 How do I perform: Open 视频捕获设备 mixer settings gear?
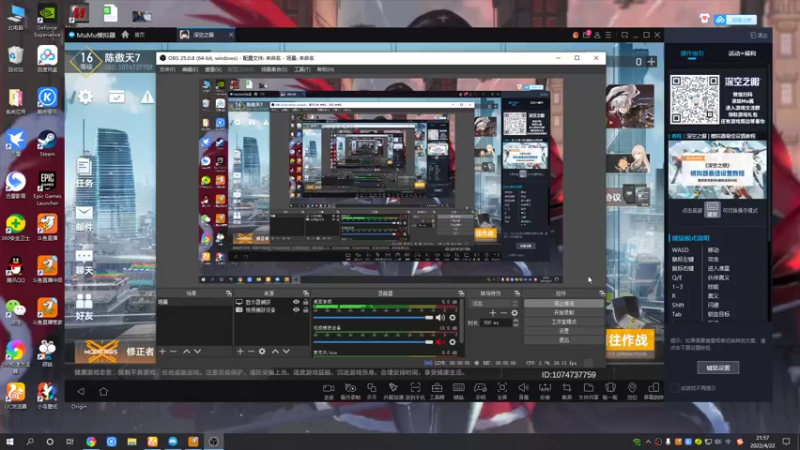coord(453,342)
